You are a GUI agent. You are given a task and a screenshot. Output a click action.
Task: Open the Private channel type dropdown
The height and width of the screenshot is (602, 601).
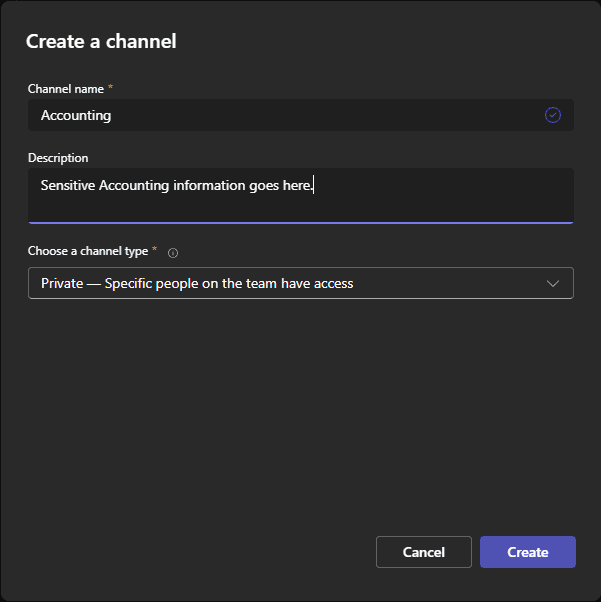pos(300,283)
